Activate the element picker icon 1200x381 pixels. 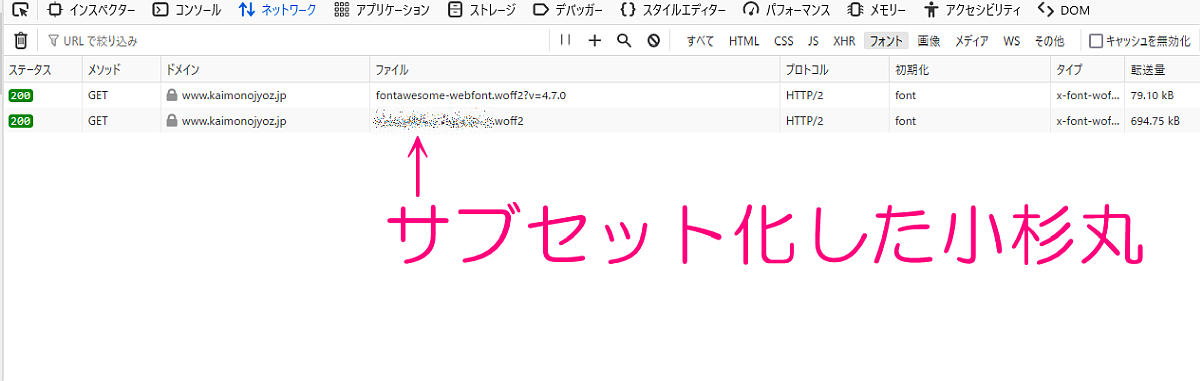click(x=19, y=11)
